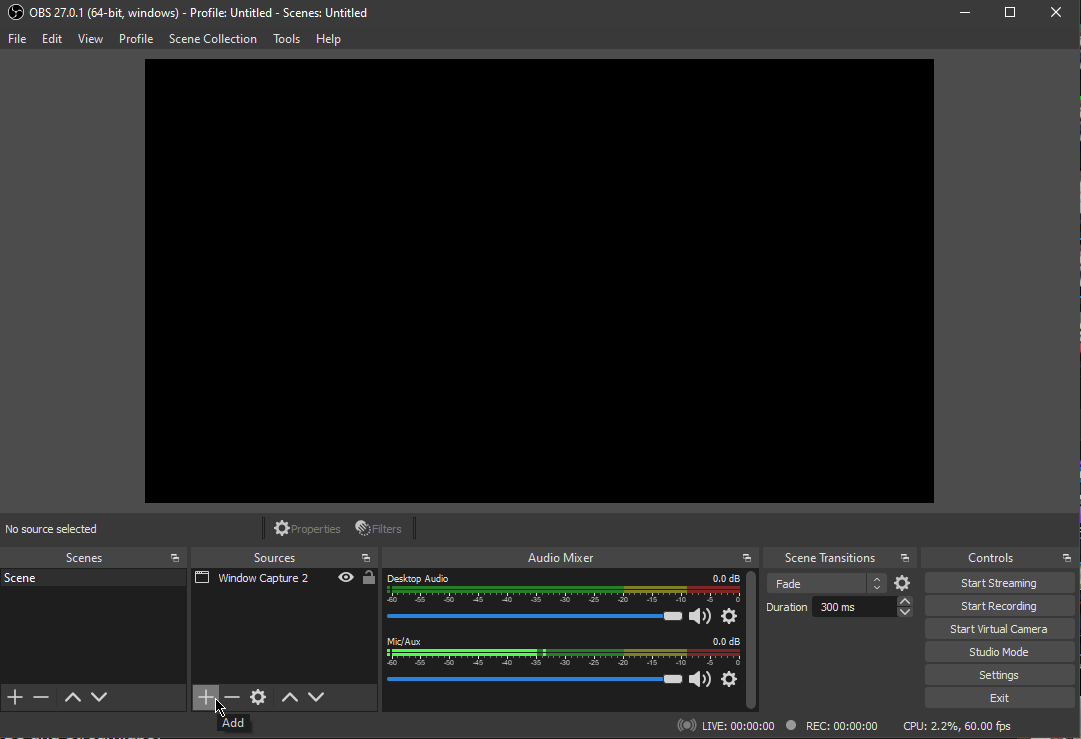The height and width of the screenshot is (739, 1081).
Task: Open the Help menu
Action: (x=328, y=39)
